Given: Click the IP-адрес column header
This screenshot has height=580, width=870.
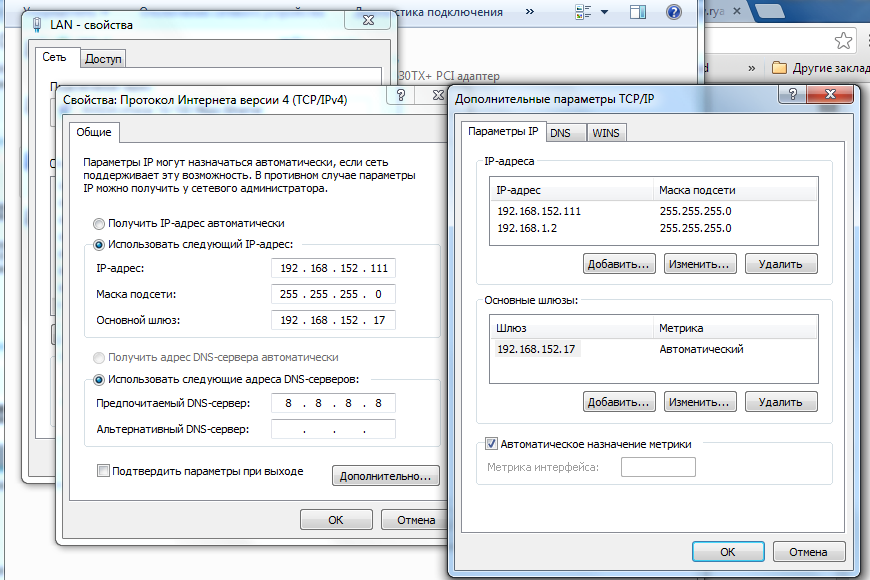Looking at the screenshot, I should coord(571,190).
